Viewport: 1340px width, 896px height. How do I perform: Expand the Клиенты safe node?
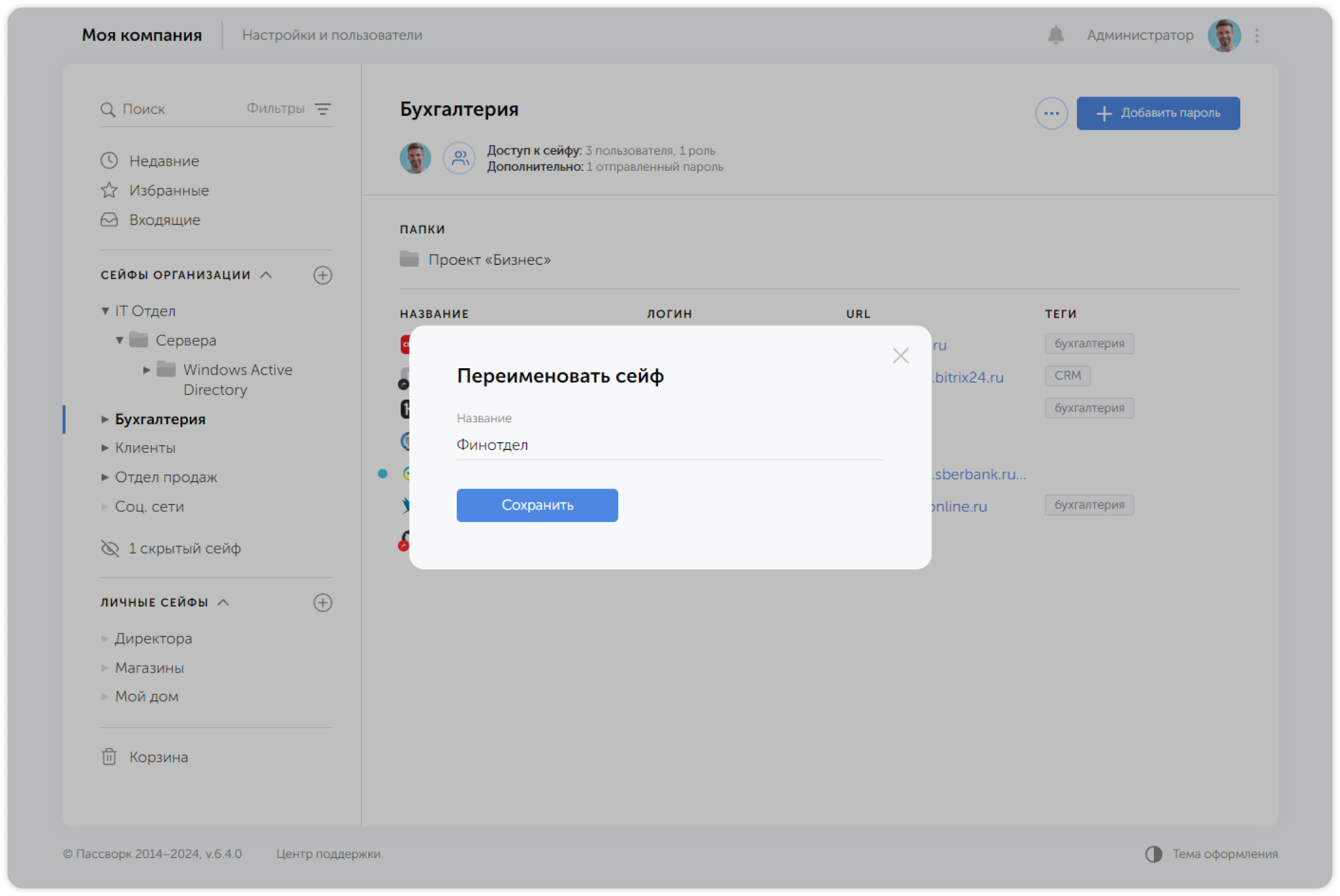pyautogui.click(x=105, y=448)
